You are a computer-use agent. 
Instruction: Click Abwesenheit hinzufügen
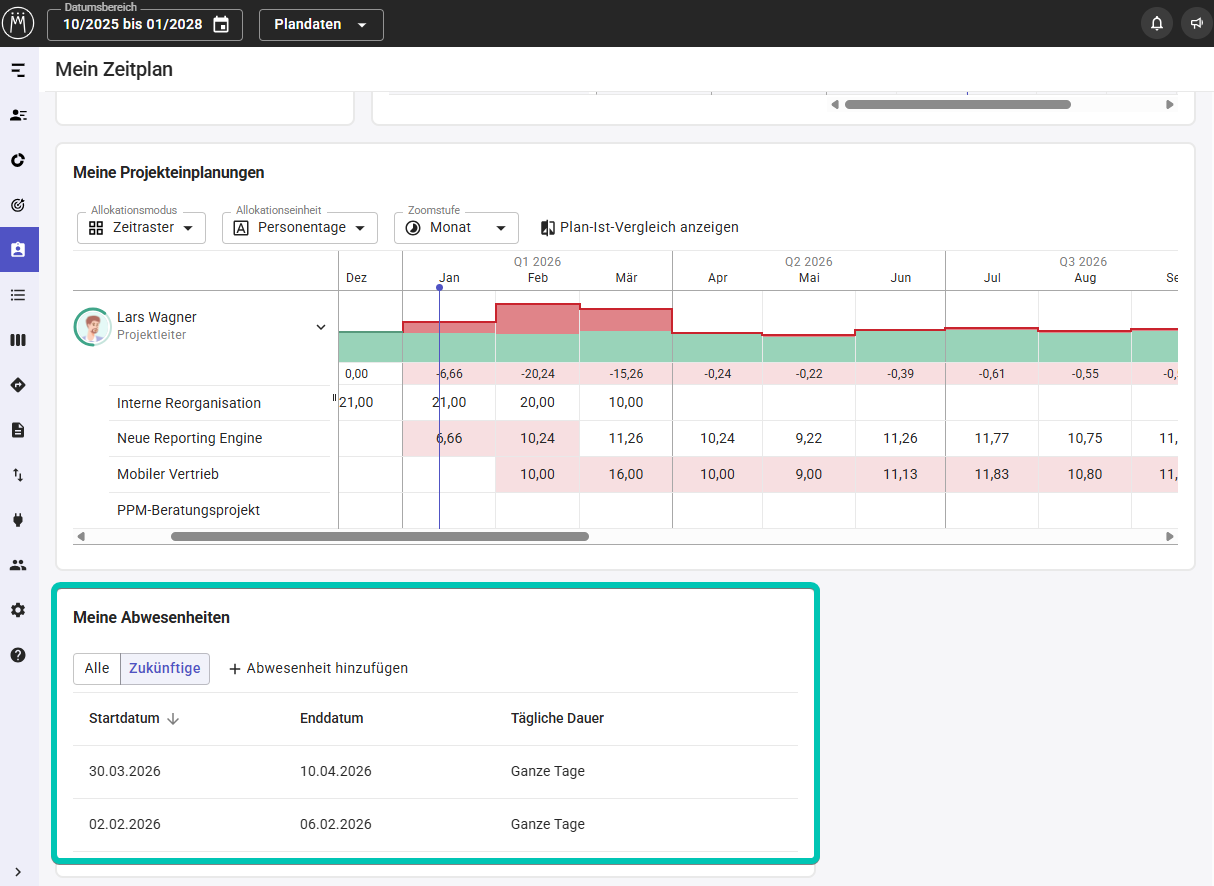(x=318, y=668)
